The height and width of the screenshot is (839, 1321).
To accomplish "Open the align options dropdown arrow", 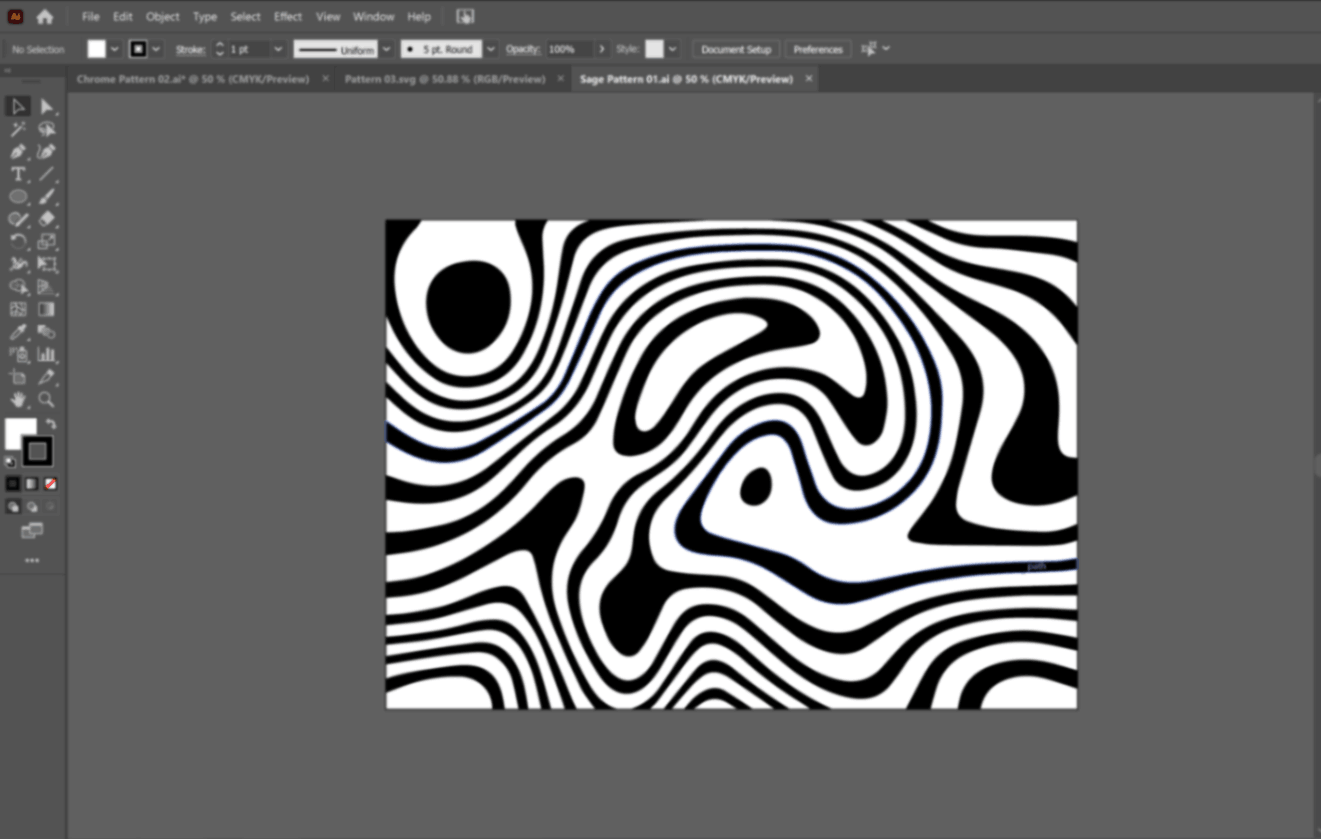I will pos(886,49).
